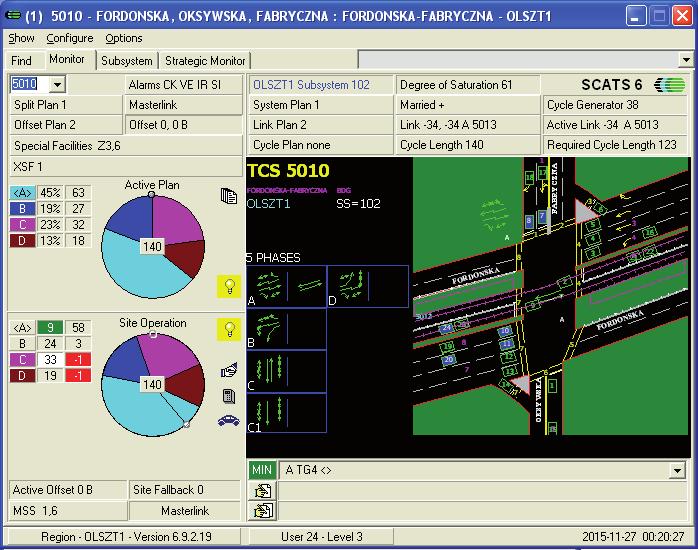Click the 45% value in phase A row
The width and height of the screenshot is (698, 550).
50,193
